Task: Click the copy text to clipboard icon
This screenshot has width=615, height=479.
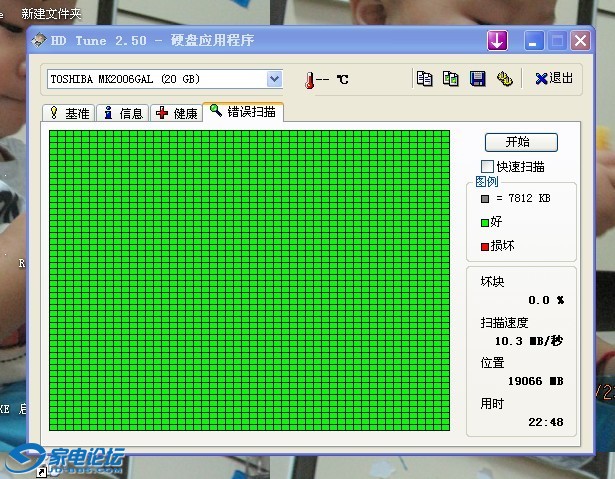Action: coord(424,79)
